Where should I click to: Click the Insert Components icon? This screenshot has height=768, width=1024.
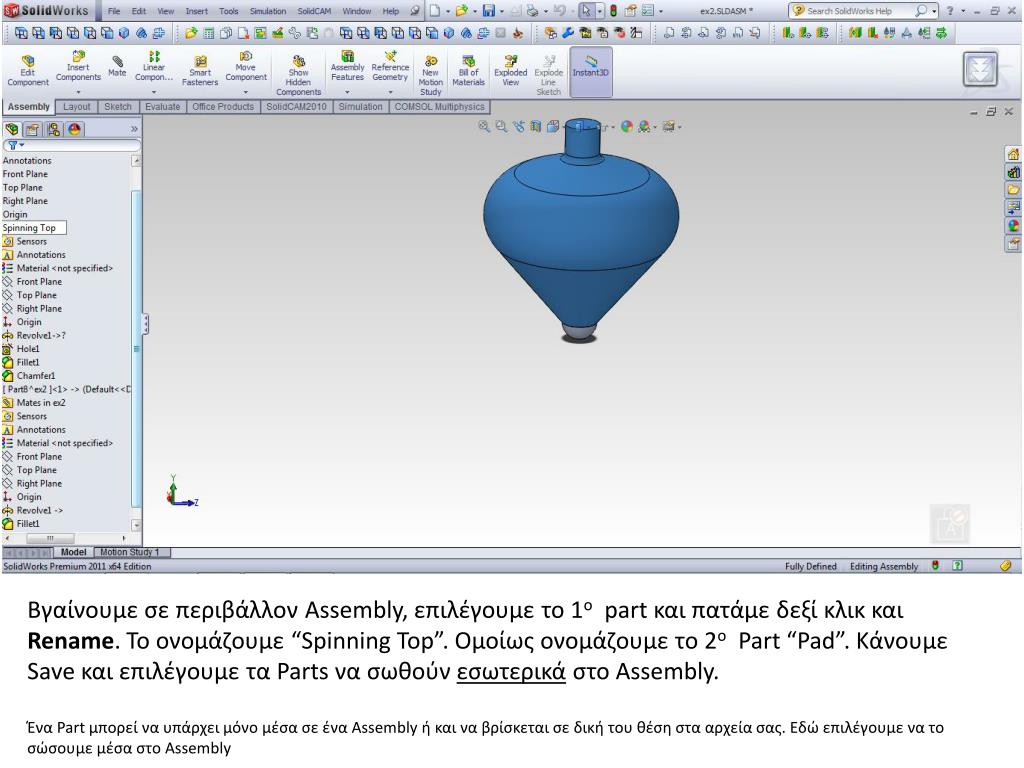[x=78, y=57]
